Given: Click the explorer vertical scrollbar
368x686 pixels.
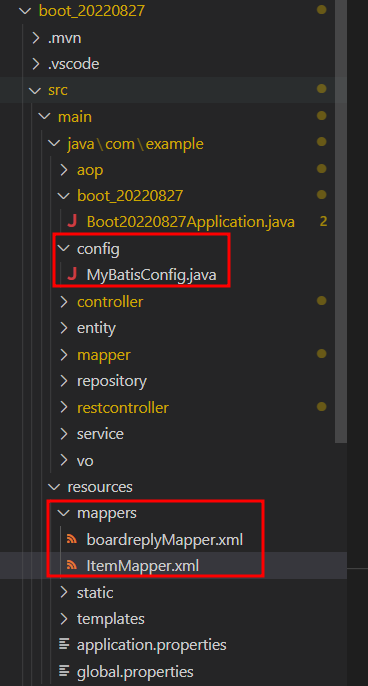Looking at the screenshot, I should coord(341,221).
